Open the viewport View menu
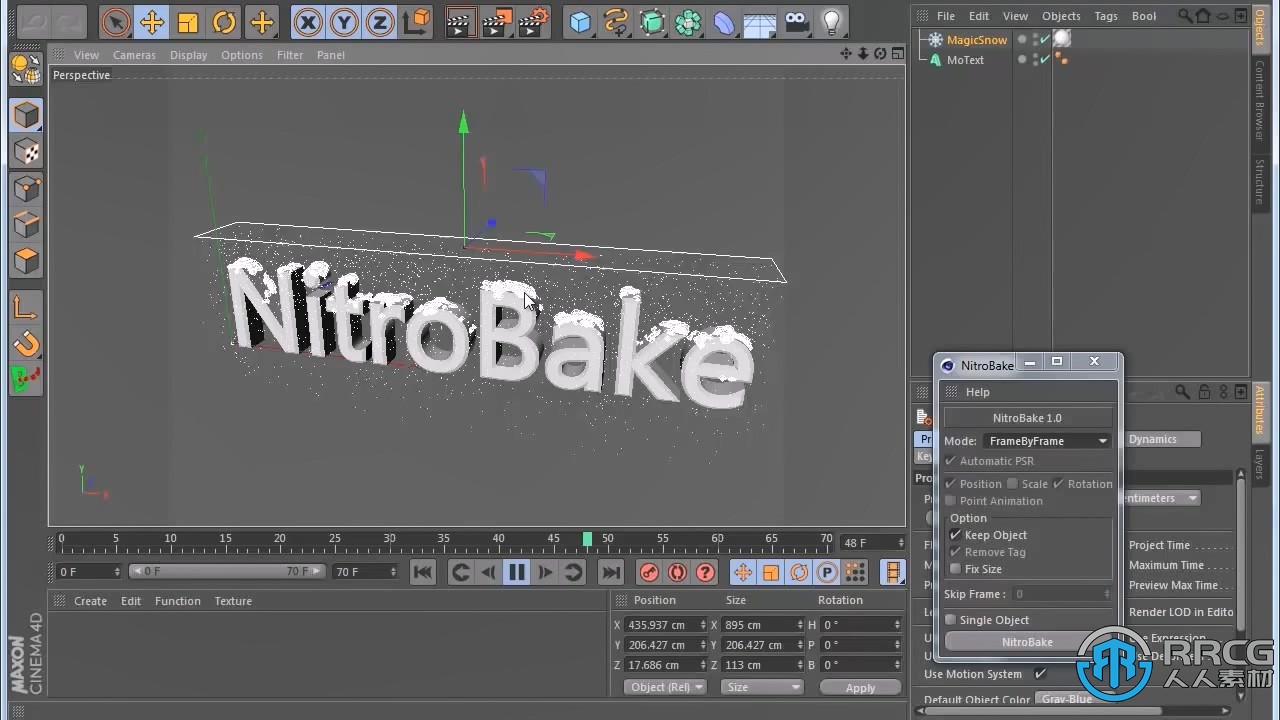The height and width of the screenshot is (720, 1280). [86, 55]
